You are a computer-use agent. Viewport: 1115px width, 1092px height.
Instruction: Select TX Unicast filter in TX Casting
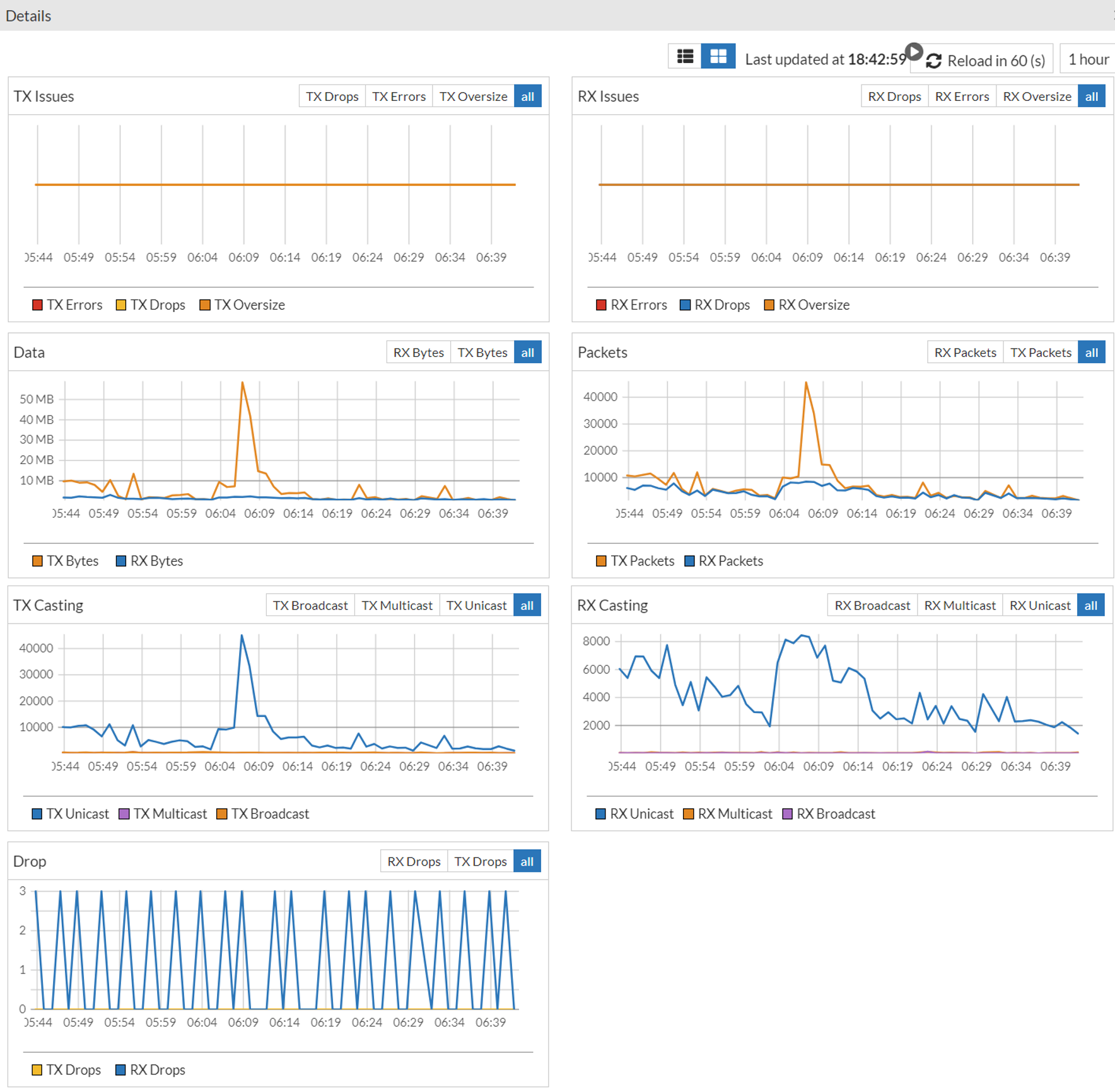tap(476, 605)
